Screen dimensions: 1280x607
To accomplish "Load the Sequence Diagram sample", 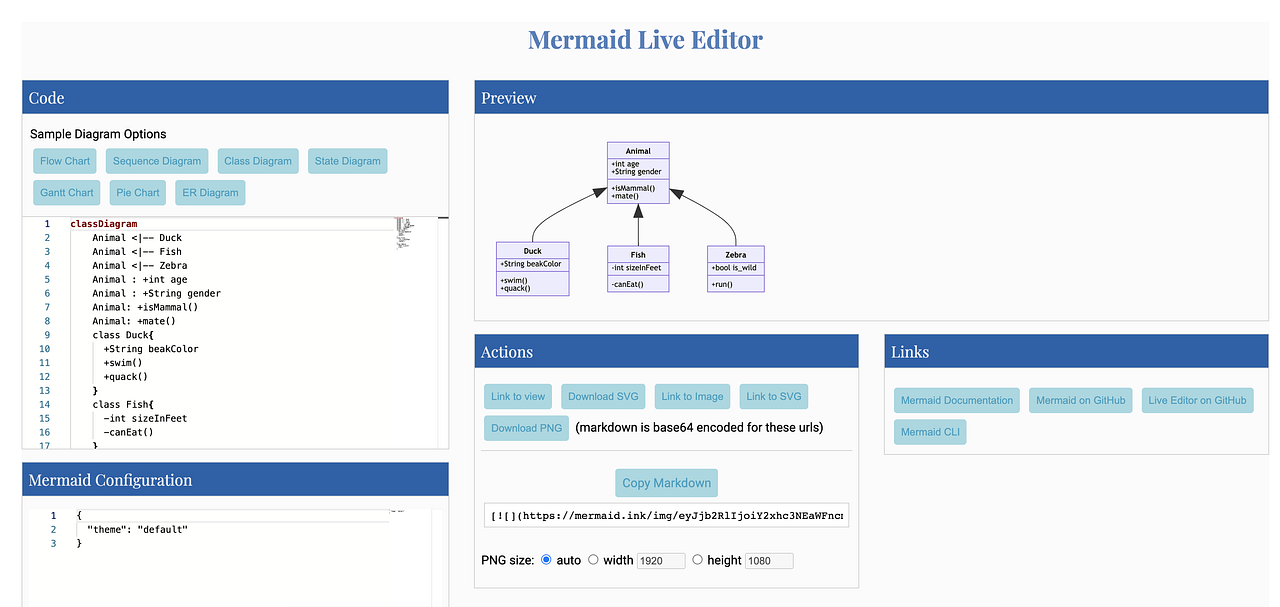I will [x=156, y=160].
